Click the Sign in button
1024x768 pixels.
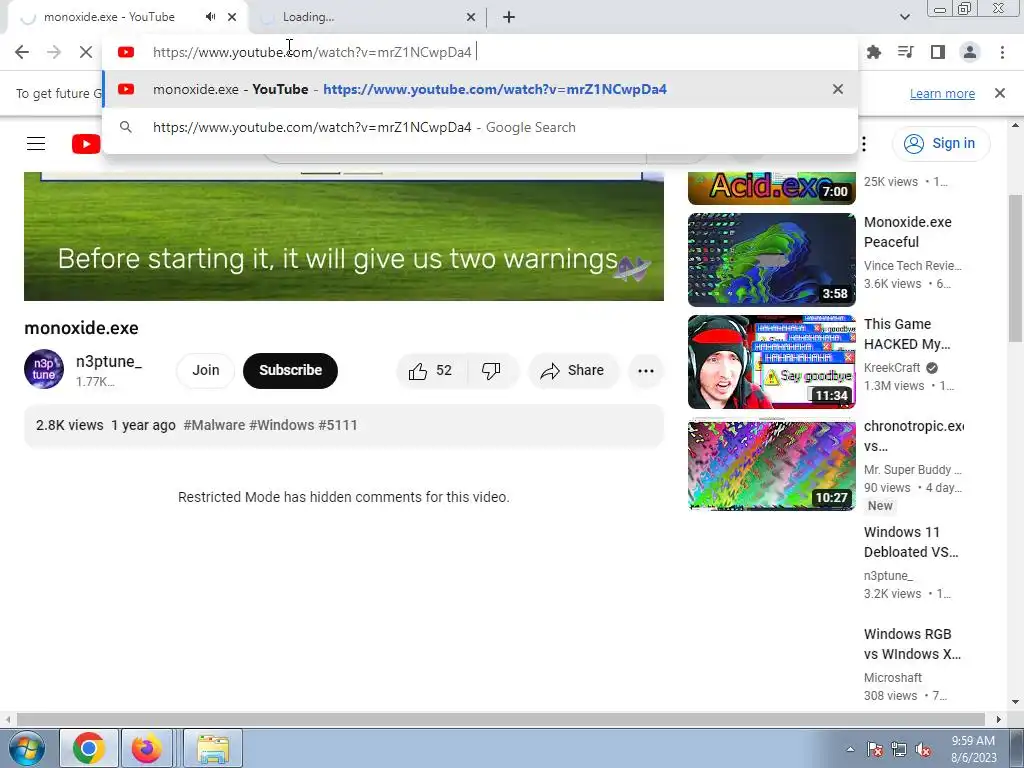pyautogui.click(x=940, y=143)
